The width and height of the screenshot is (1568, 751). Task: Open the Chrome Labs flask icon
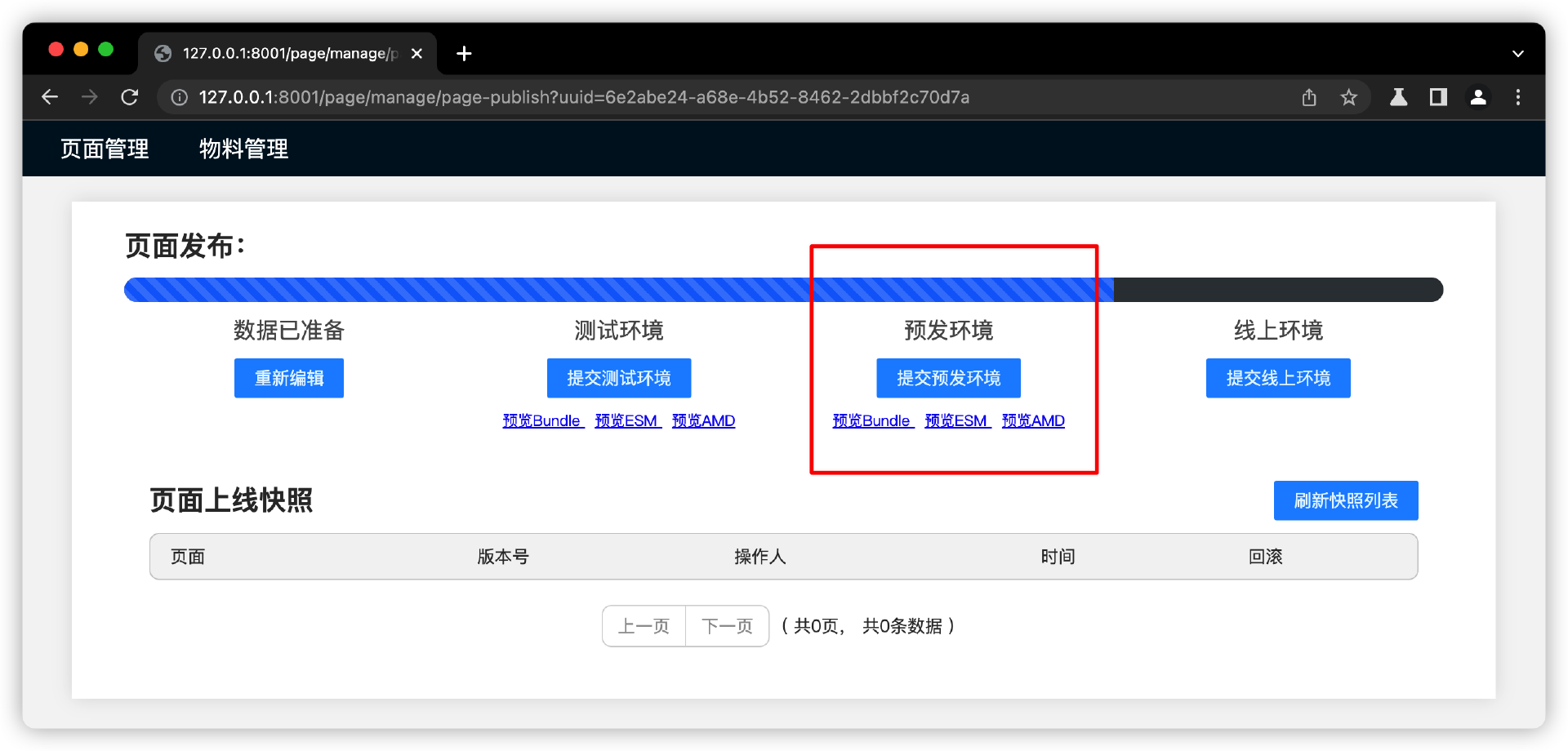click(1398, 97)
